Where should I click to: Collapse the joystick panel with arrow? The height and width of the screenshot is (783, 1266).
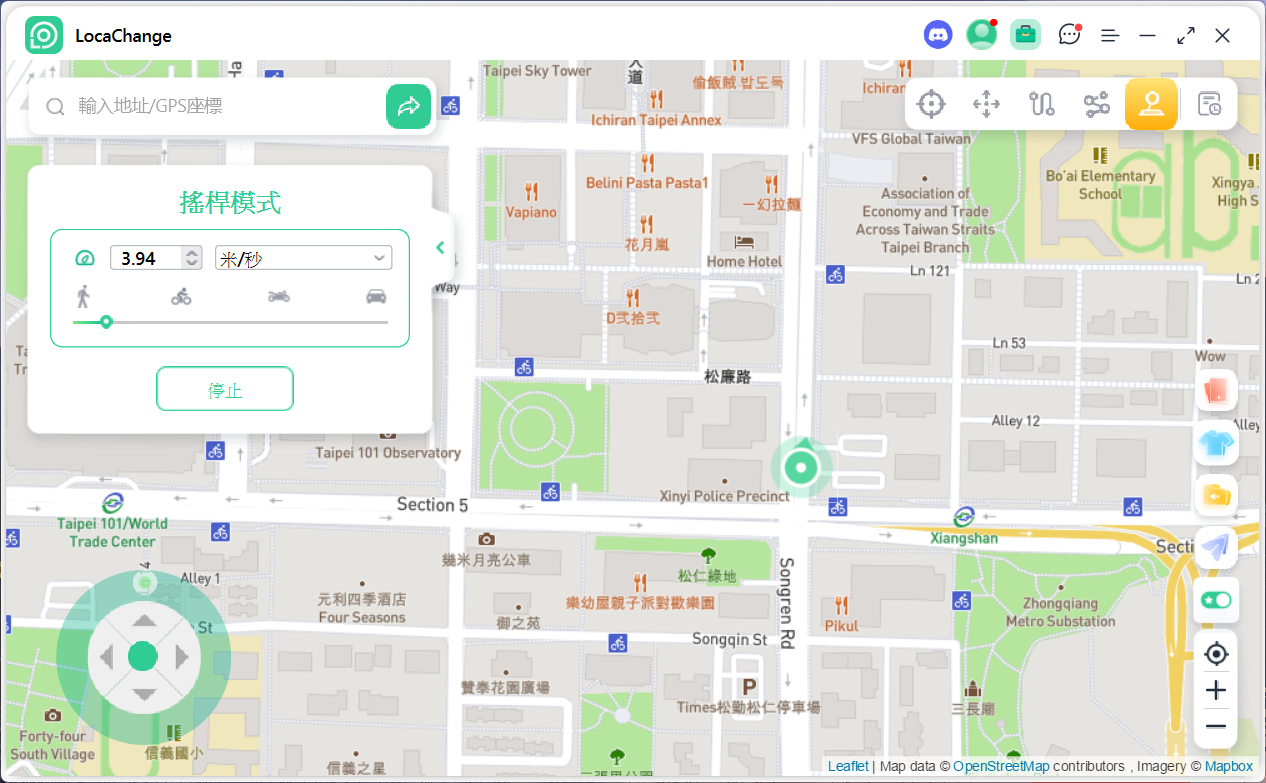pos(440,248)
